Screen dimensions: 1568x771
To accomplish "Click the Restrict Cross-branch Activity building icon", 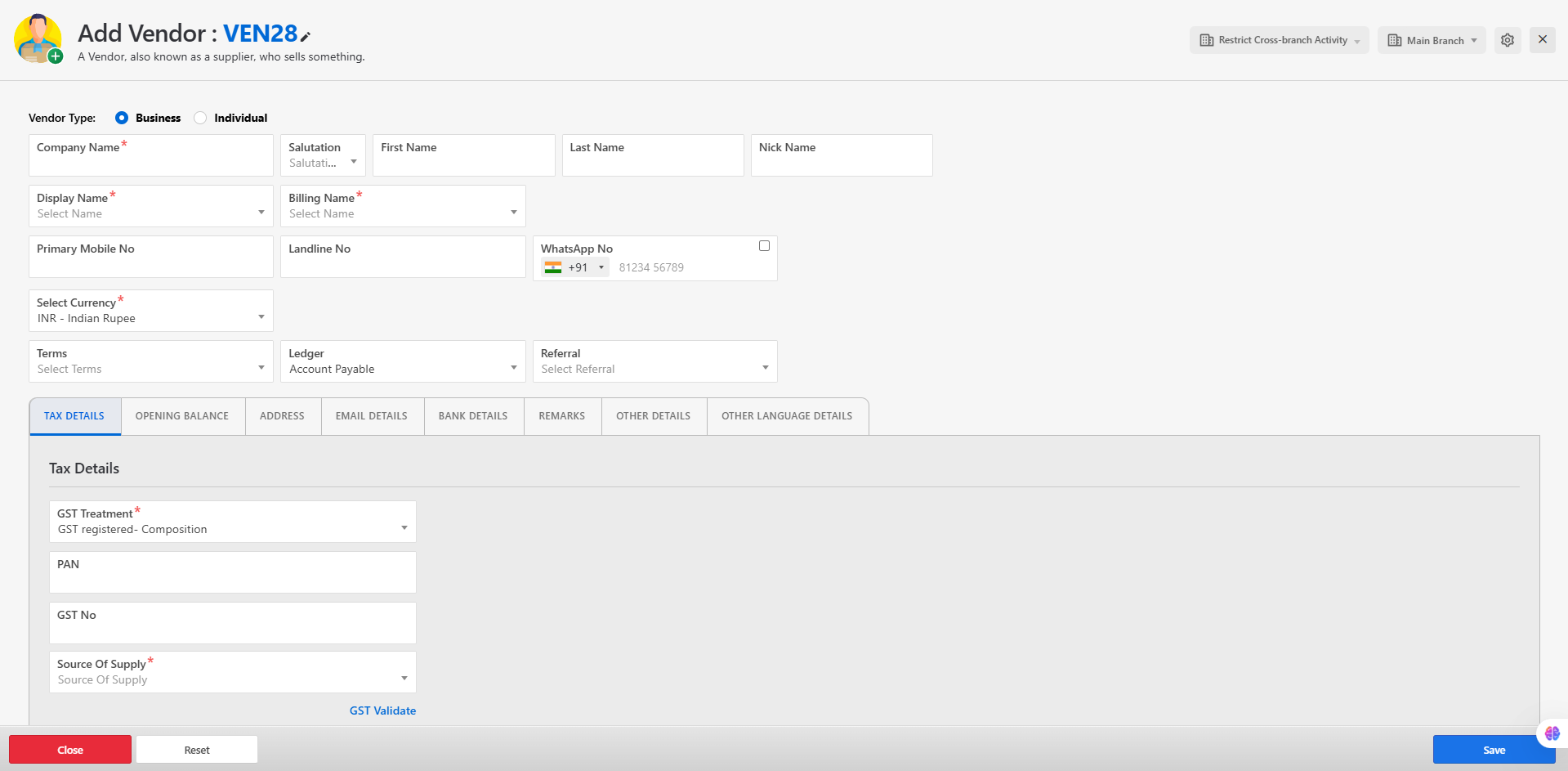I will [1207, 40].
